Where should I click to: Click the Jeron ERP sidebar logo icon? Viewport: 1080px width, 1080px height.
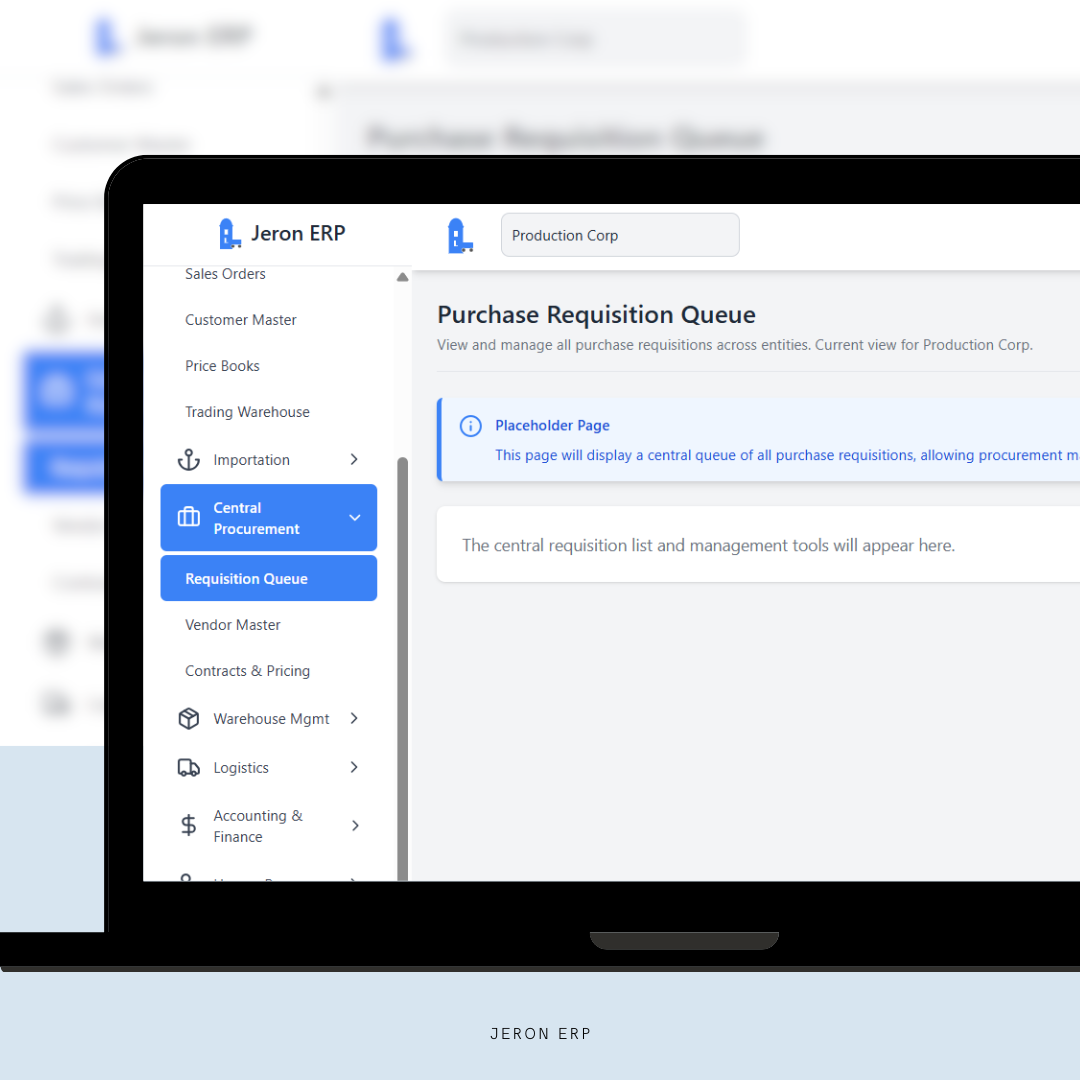(230, 234)
